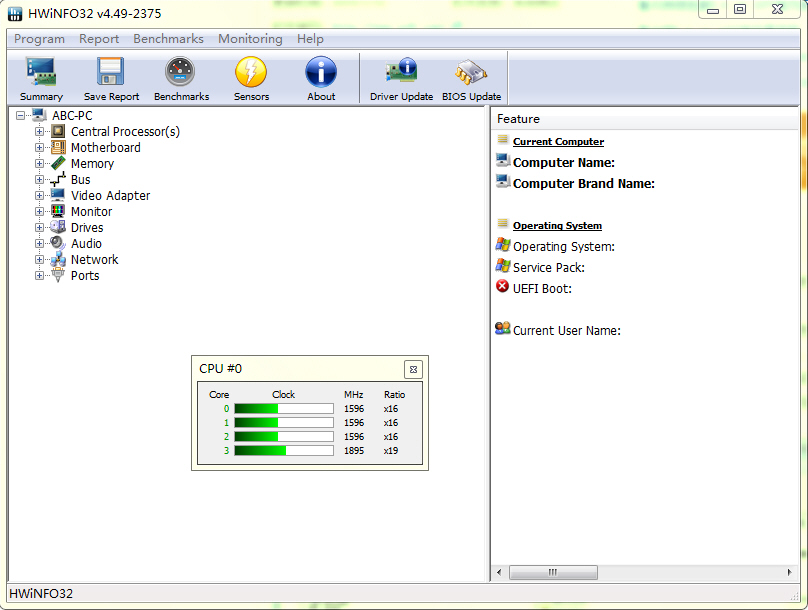Open the Report menu
808x610 pixels.
(99, 39)
